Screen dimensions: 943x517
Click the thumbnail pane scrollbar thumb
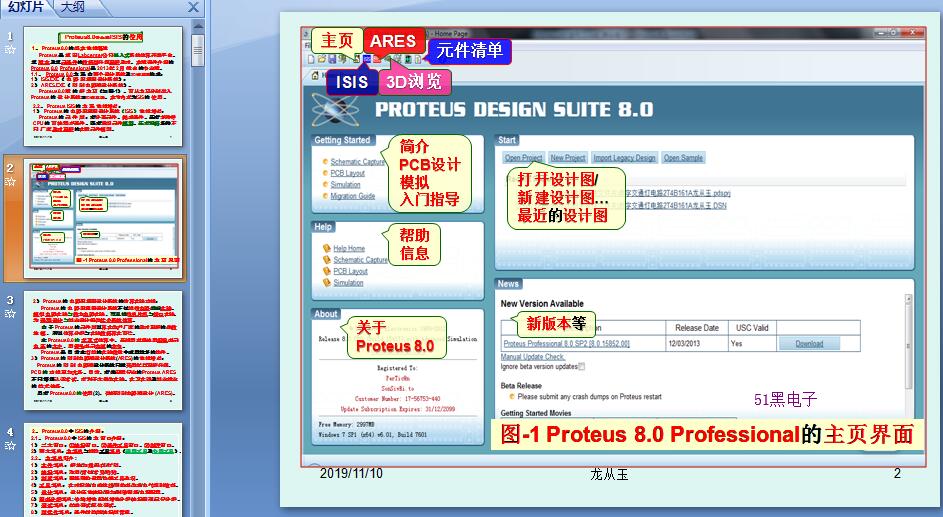pos(198,50)
